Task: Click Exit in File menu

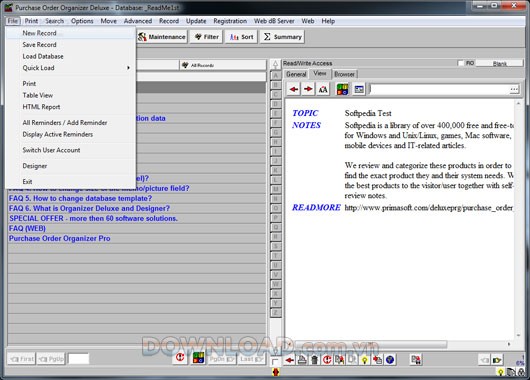Action: pos(70,182)
